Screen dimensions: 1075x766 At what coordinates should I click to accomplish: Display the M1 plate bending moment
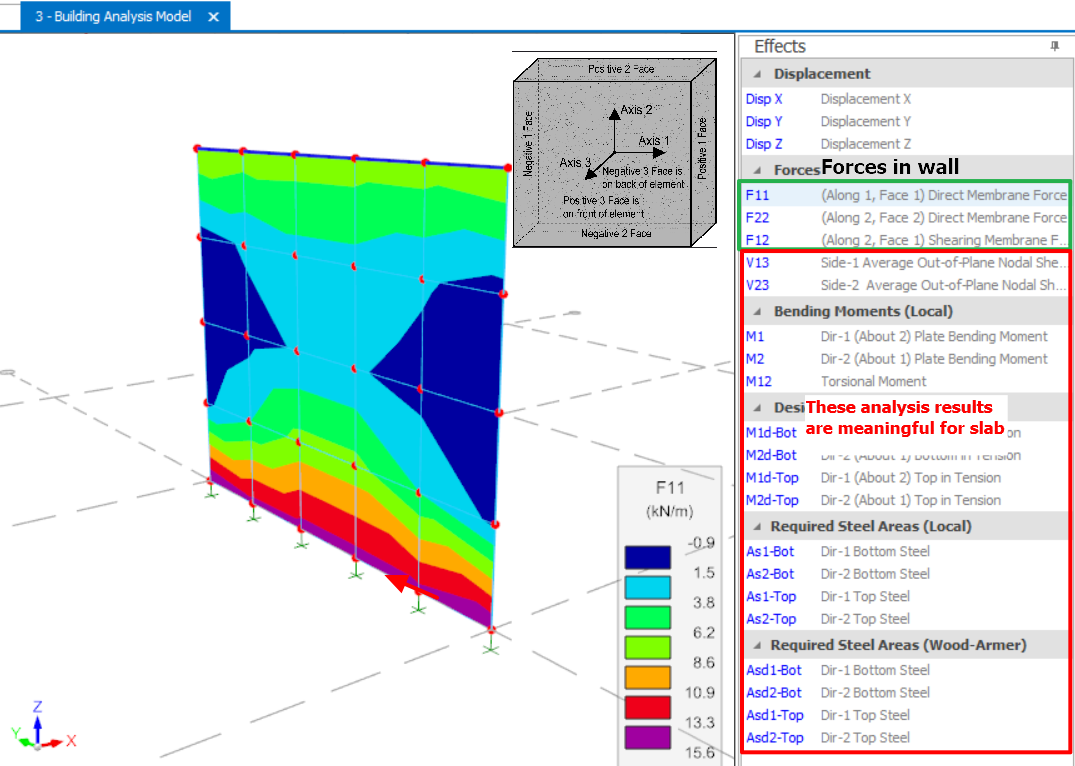[755, 337]
